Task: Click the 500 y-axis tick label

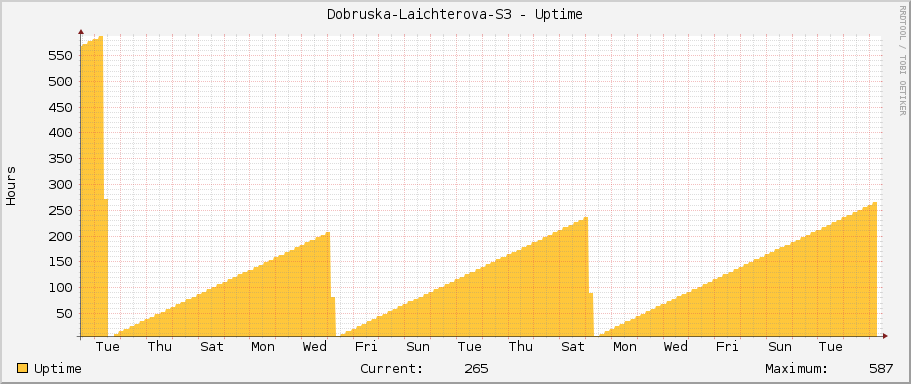Action: pyautogui.click(x=60, y=81)
